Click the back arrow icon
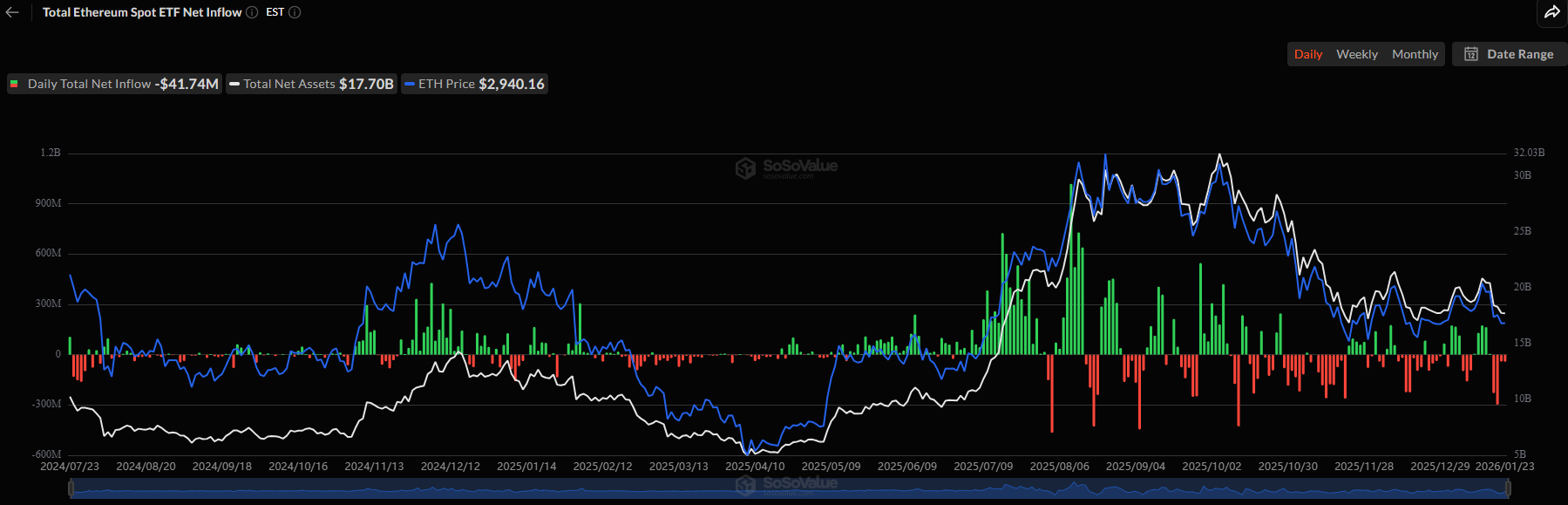This screenshot has height=505, width=1568. pyautogui.click(x=12, y=12)
